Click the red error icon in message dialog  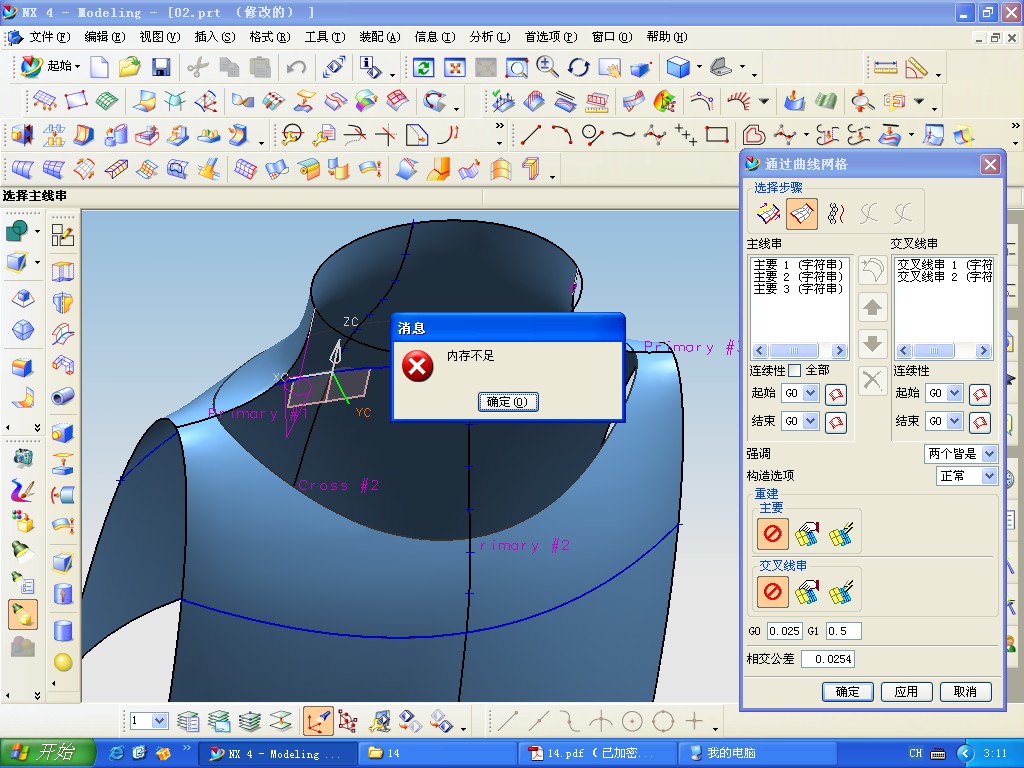tap(418, 366)
